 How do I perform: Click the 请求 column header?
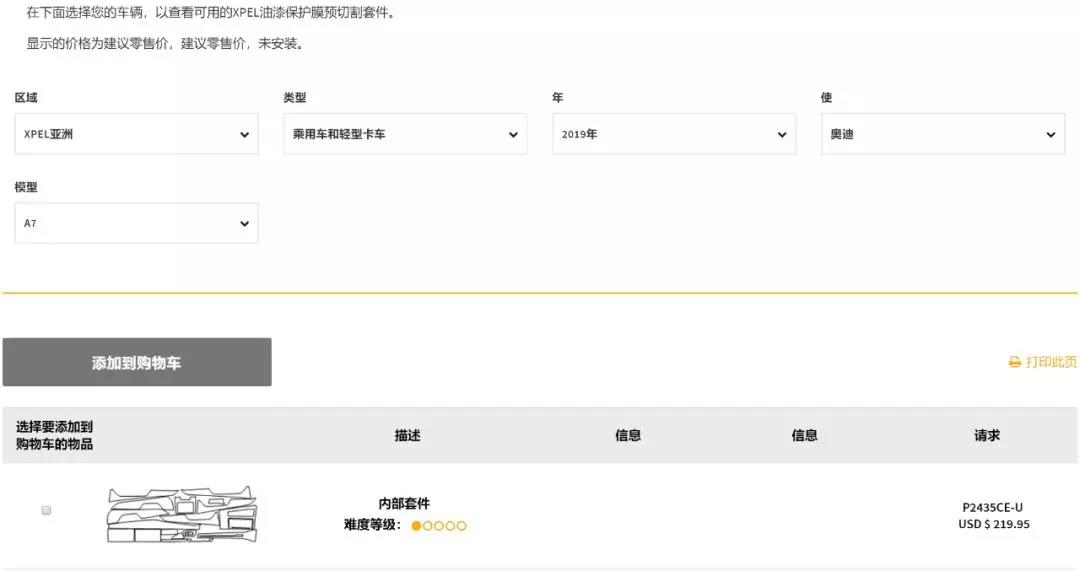986,435
